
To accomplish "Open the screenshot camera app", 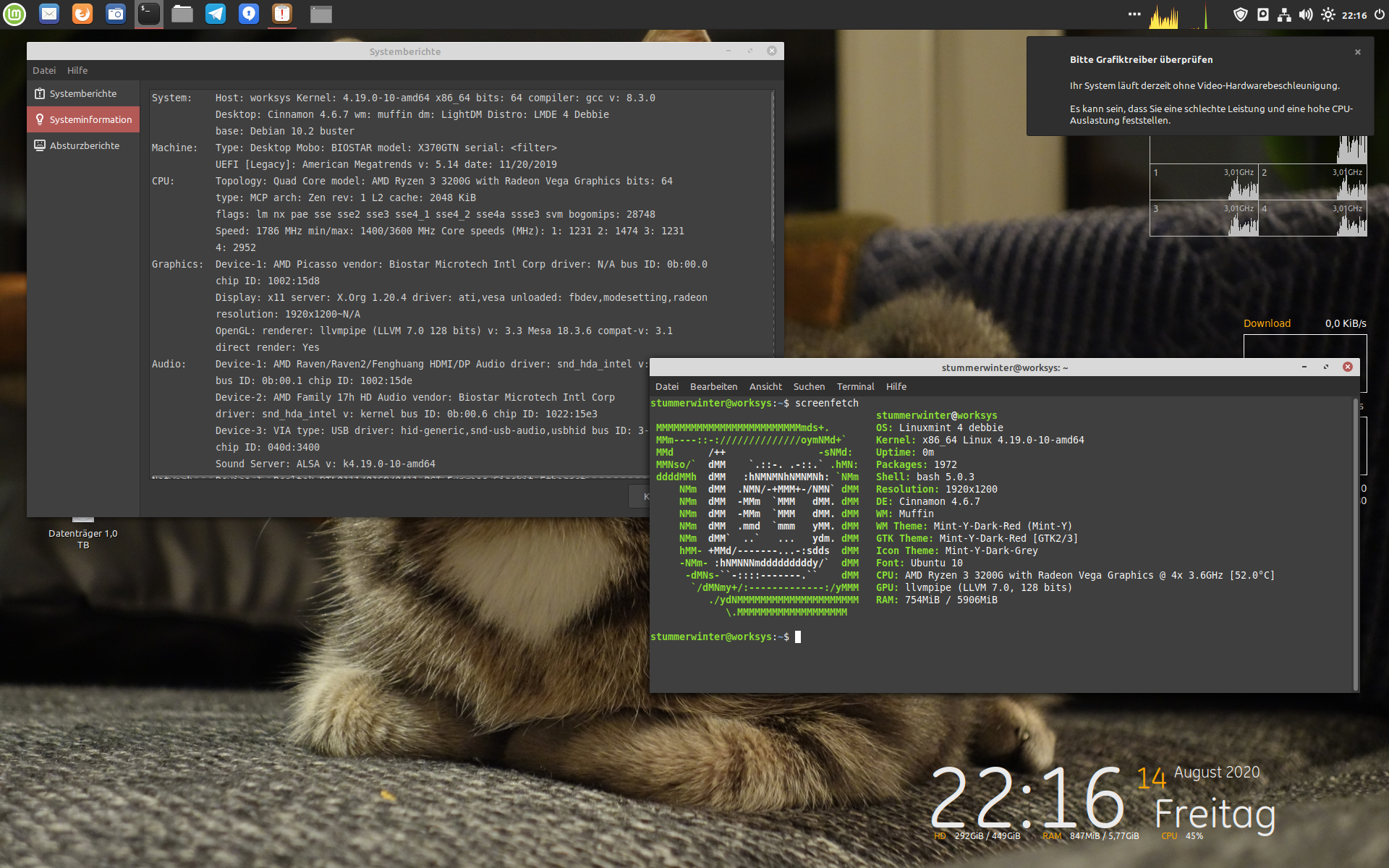I will point(116,14).
